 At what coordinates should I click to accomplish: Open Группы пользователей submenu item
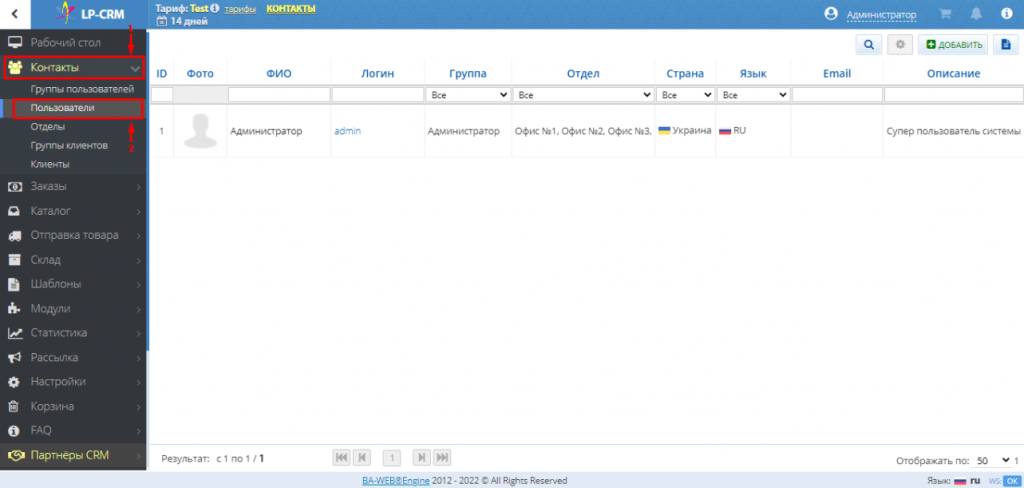(82, 89)
